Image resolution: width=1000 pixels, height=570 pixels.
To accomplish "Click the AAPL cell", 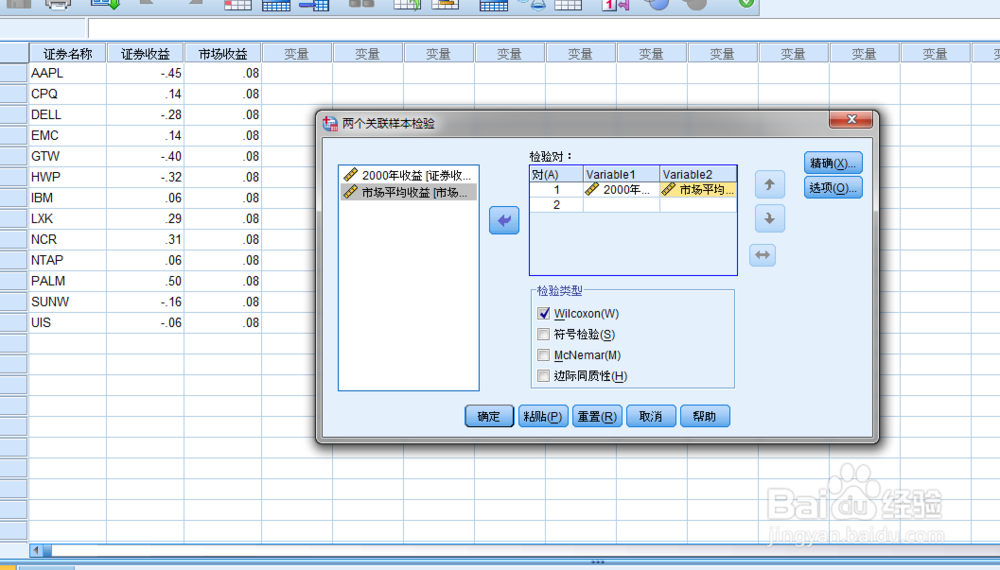I will point(68,73).
